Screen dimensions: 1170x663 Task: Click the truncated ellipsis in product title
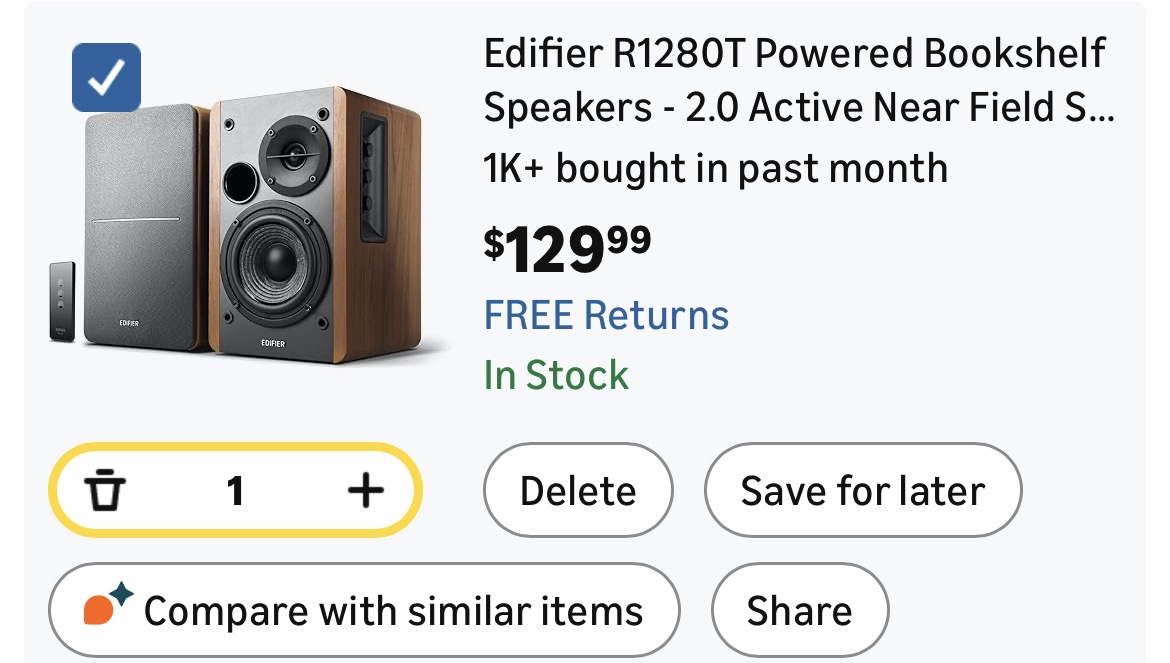click(x=1101, y=110)
